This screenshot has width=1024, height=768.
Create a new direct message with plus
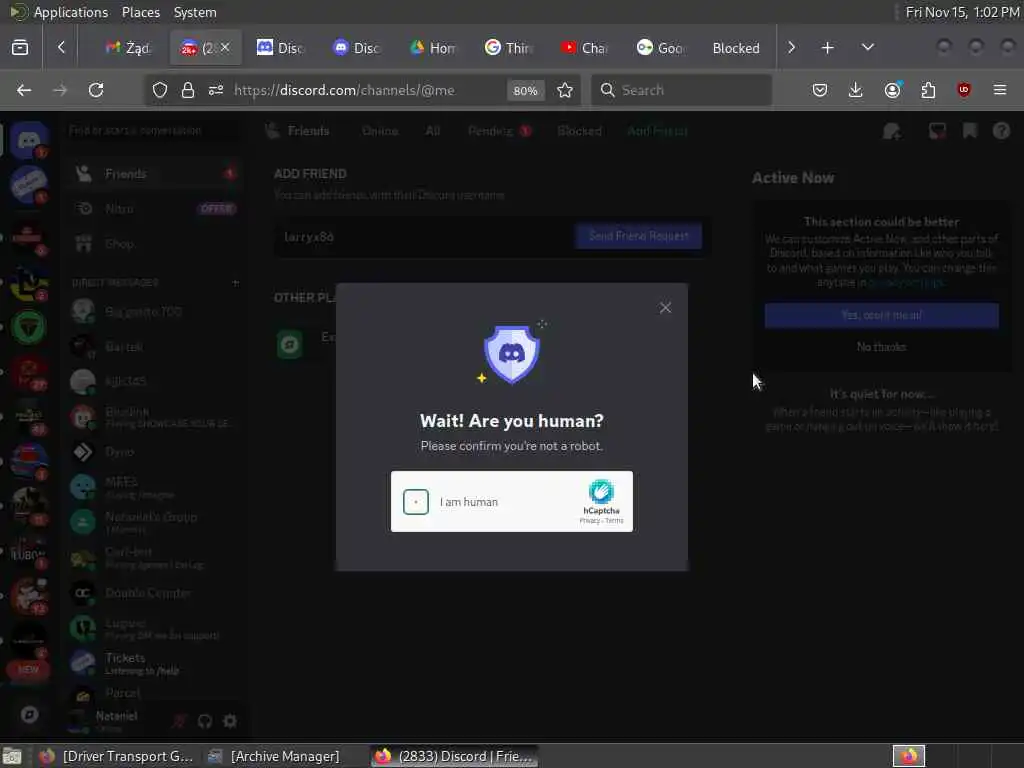(235, 283)
